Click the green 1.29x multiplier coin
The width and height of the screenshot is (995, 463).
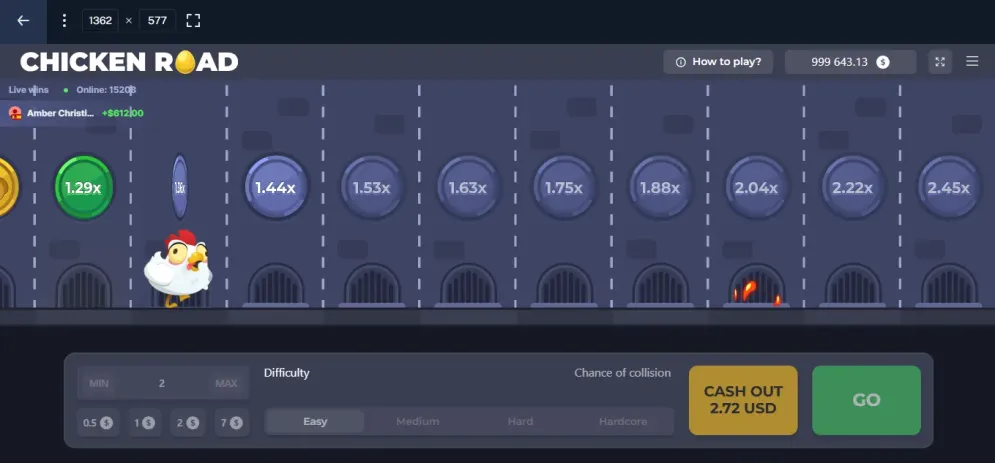[x=84, y=188]
